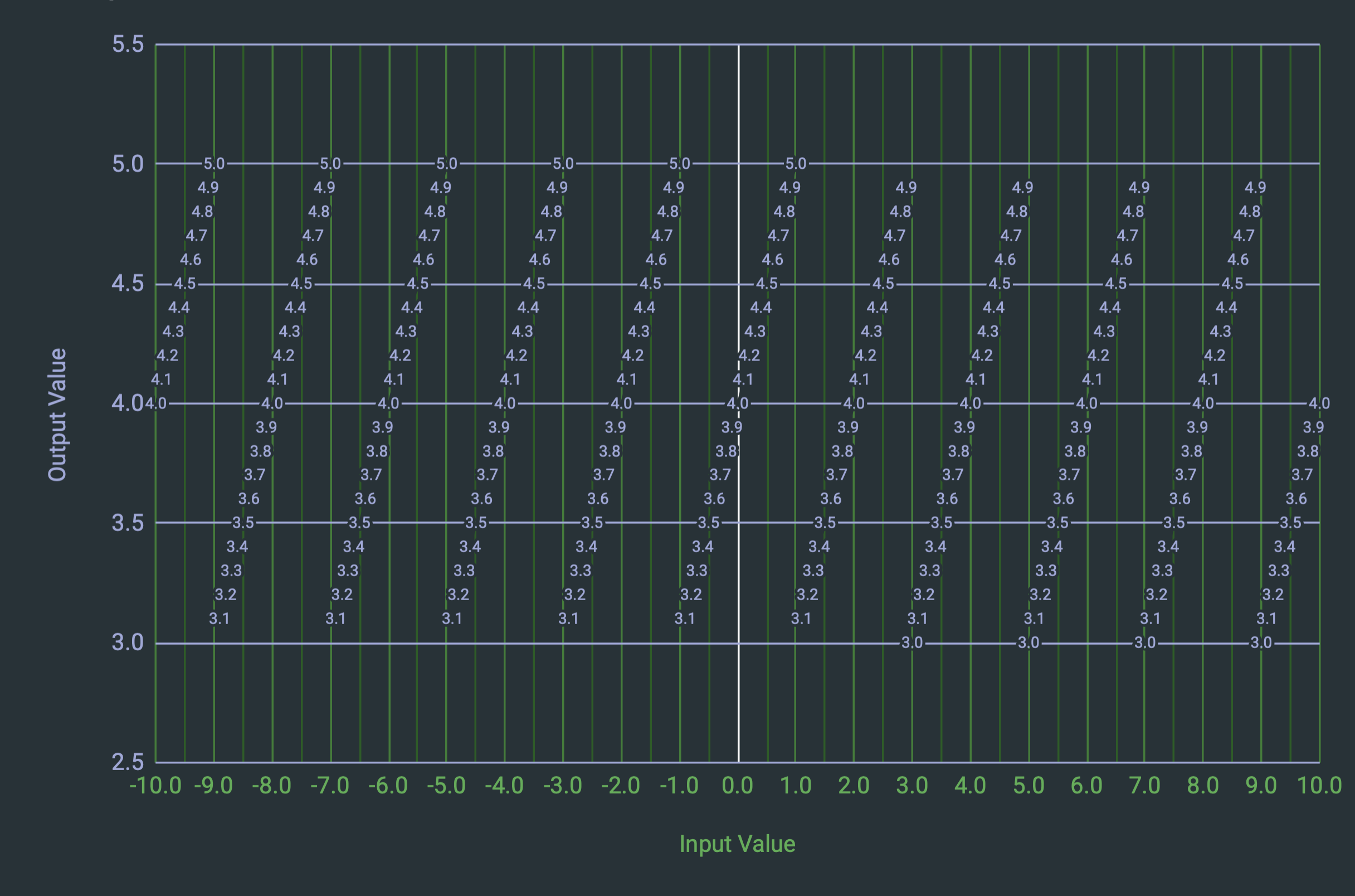Select the large y-axis tick label 4.0
This screenshot has width=1355, height=896.
click(128, 403)
